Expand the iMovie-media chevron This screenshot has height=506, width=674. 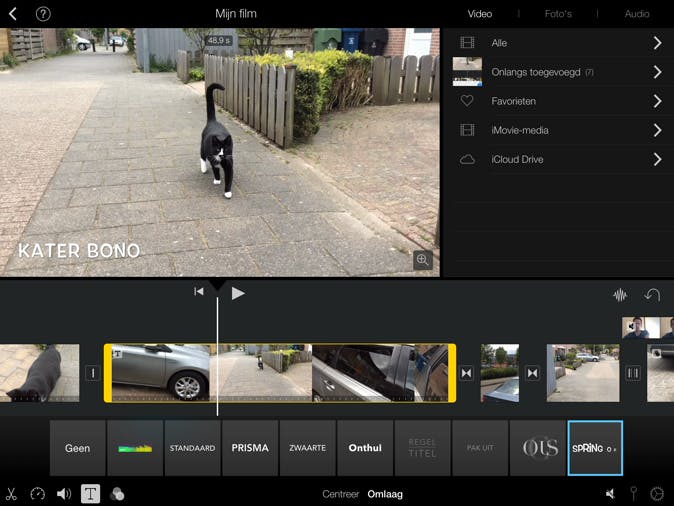tap(657, 130)
